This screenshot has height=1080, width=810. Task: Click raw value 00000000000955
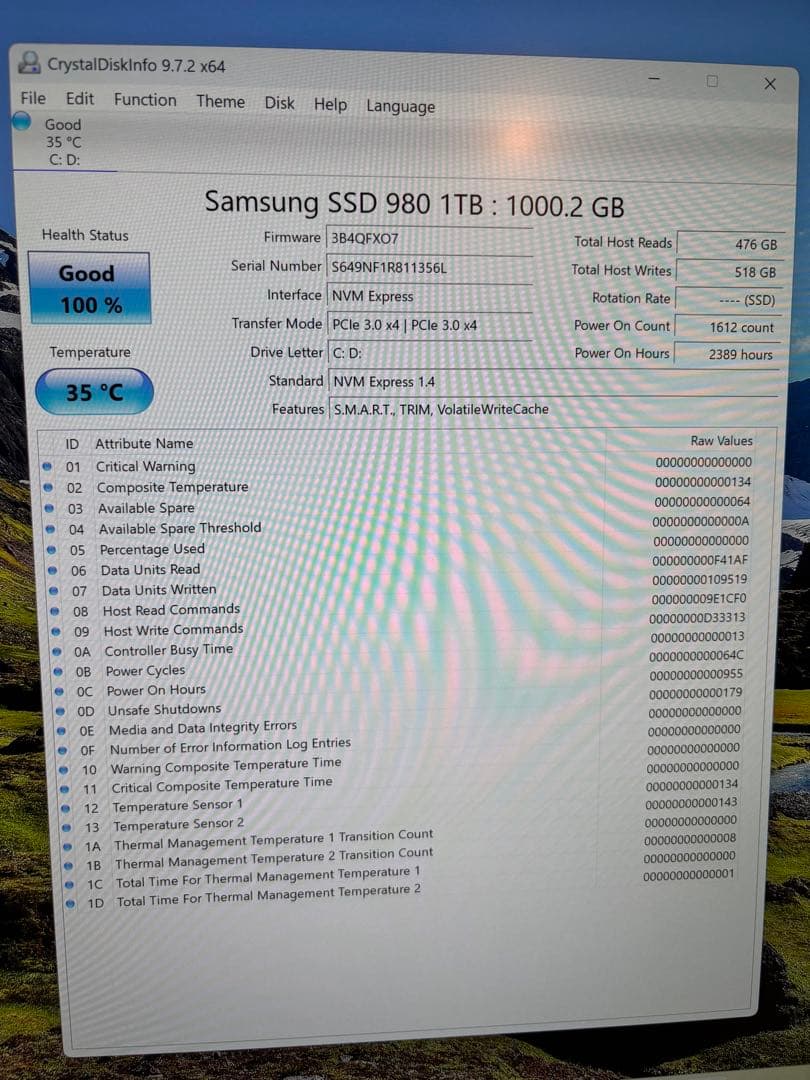pyautogui.click(x=696, y=674)
